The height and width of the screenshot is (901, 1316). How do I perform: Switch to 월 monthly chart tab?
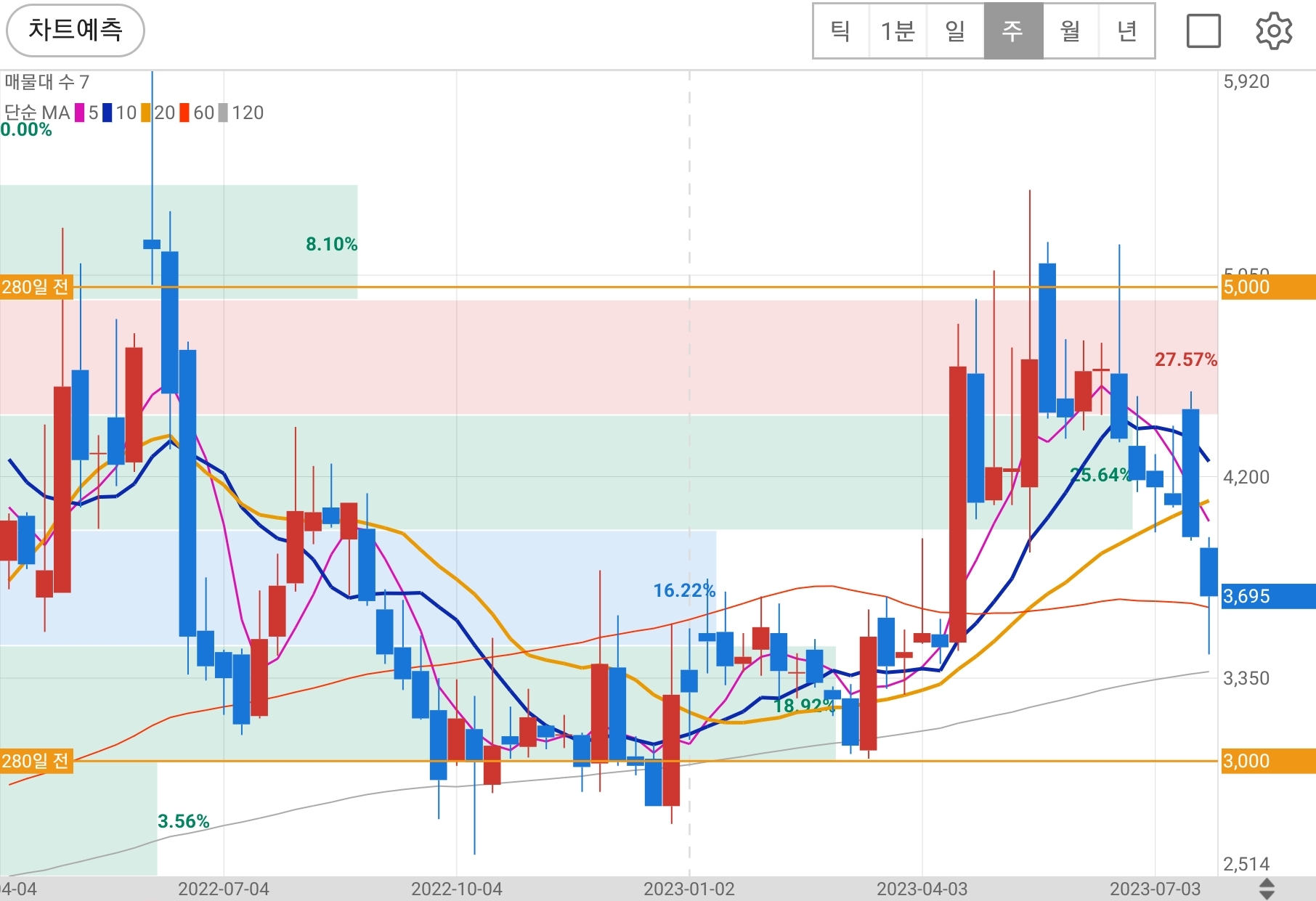1071,31
